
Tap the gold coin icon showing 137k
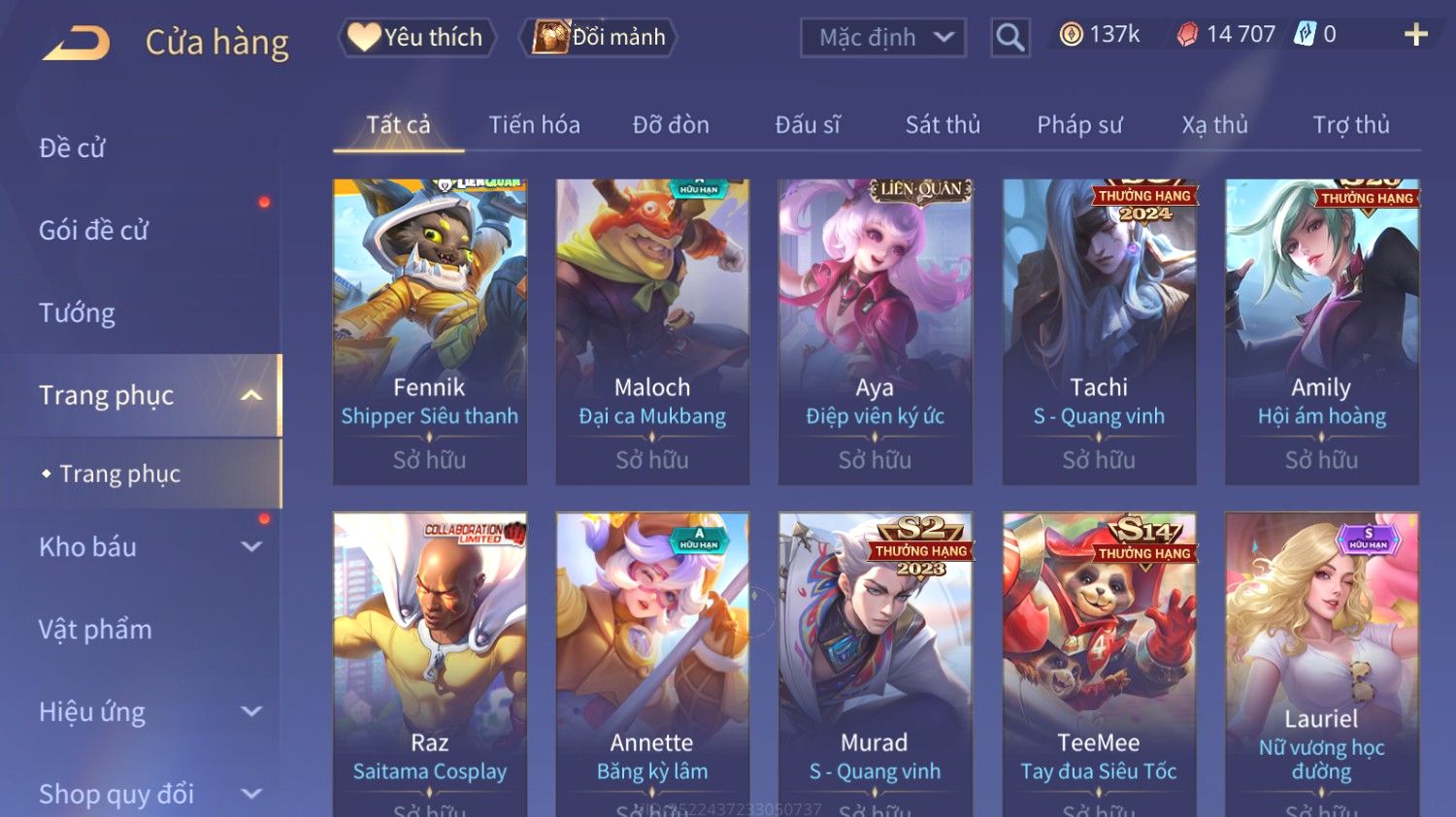1071,35
